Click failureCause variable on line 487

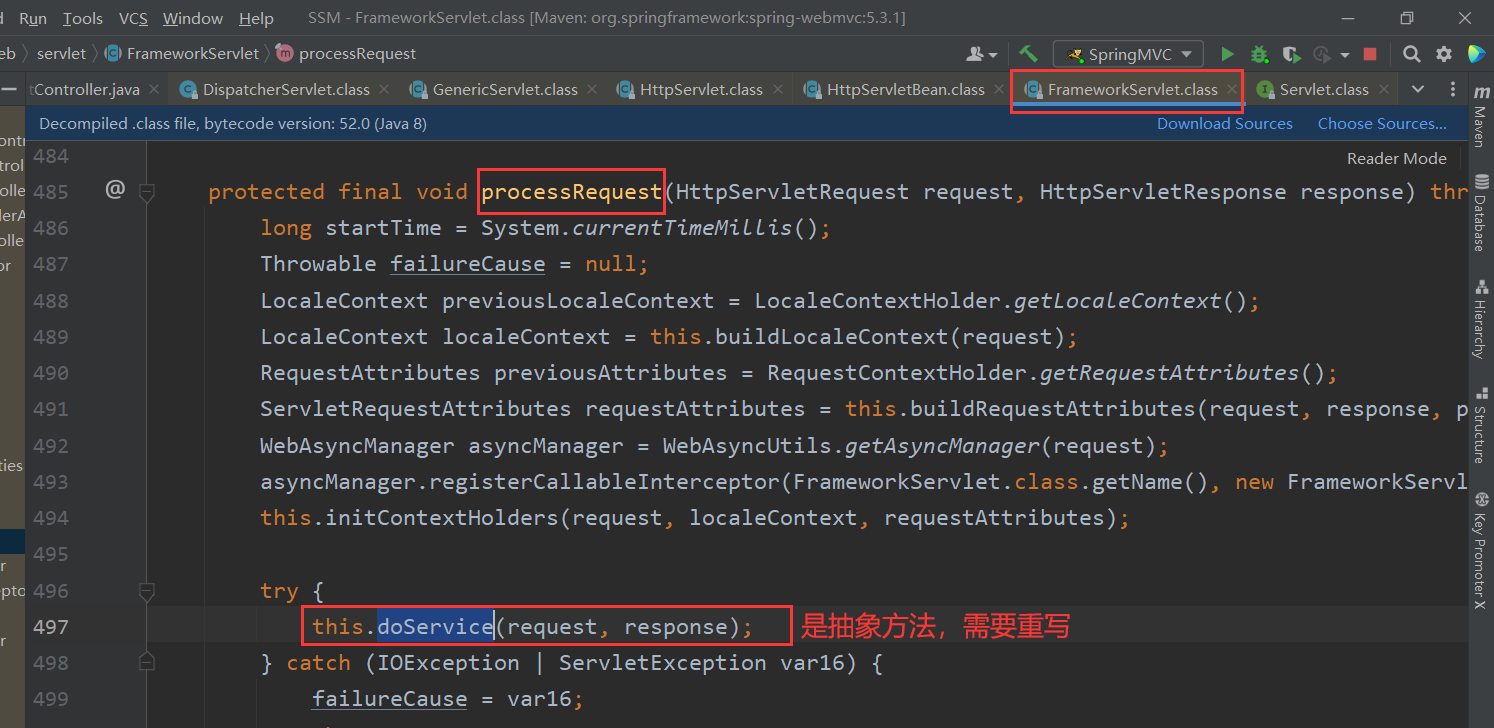[x=467, y=264]
